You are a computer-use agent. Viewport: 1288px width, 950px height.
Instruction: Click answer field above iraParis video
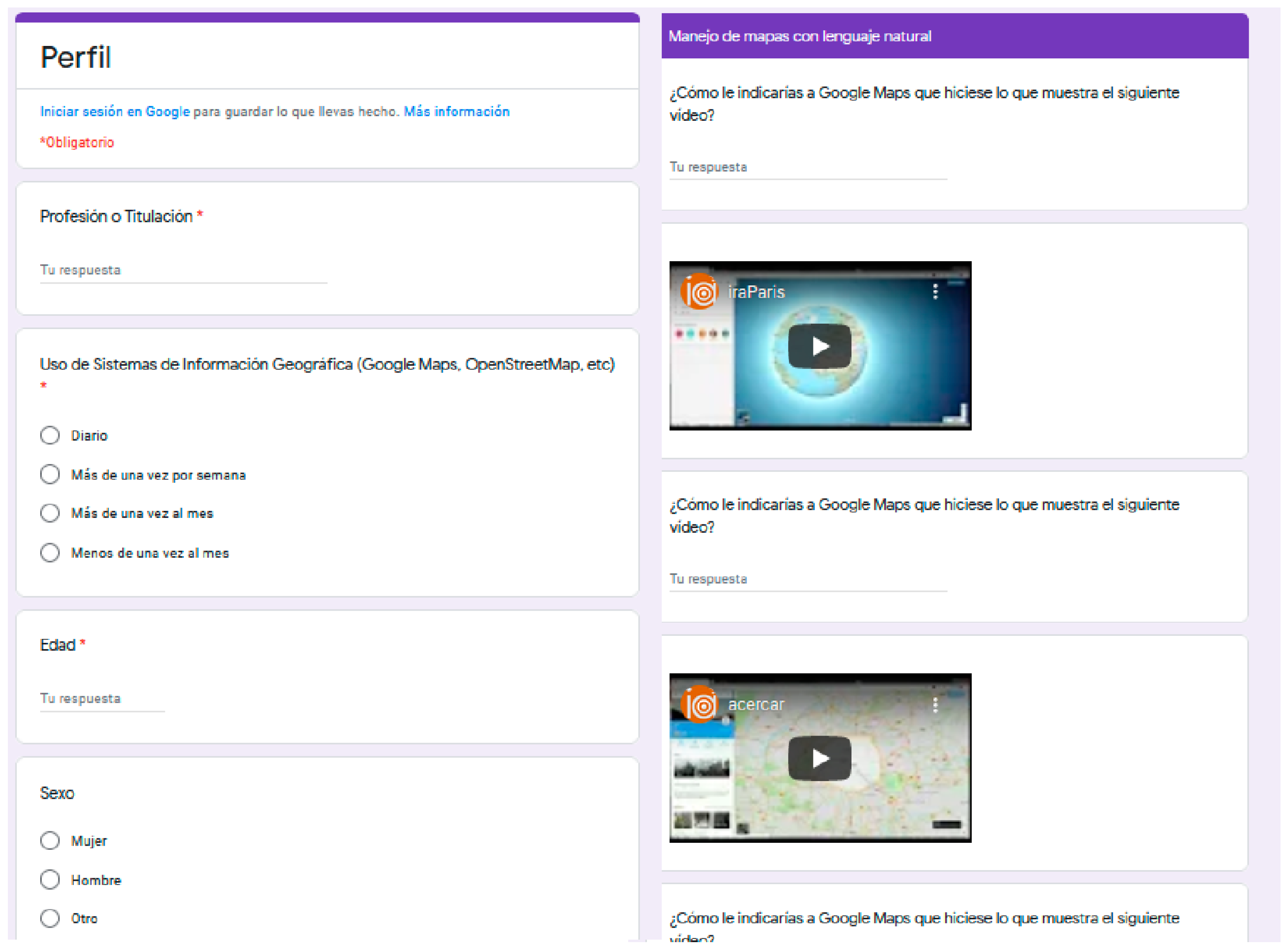(808, 167)
